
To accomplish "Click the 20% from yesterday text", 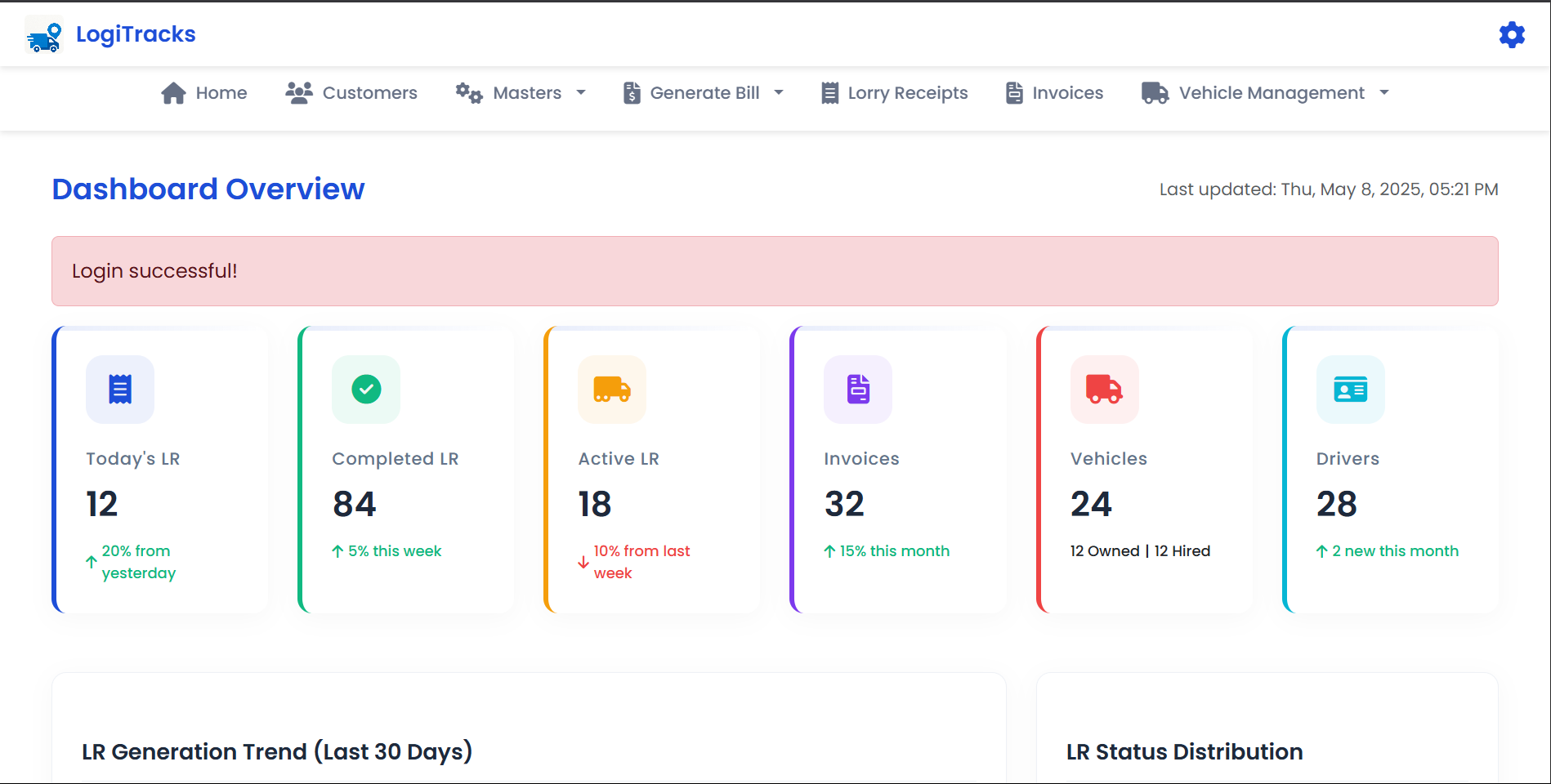I will (x=139, y=562).
